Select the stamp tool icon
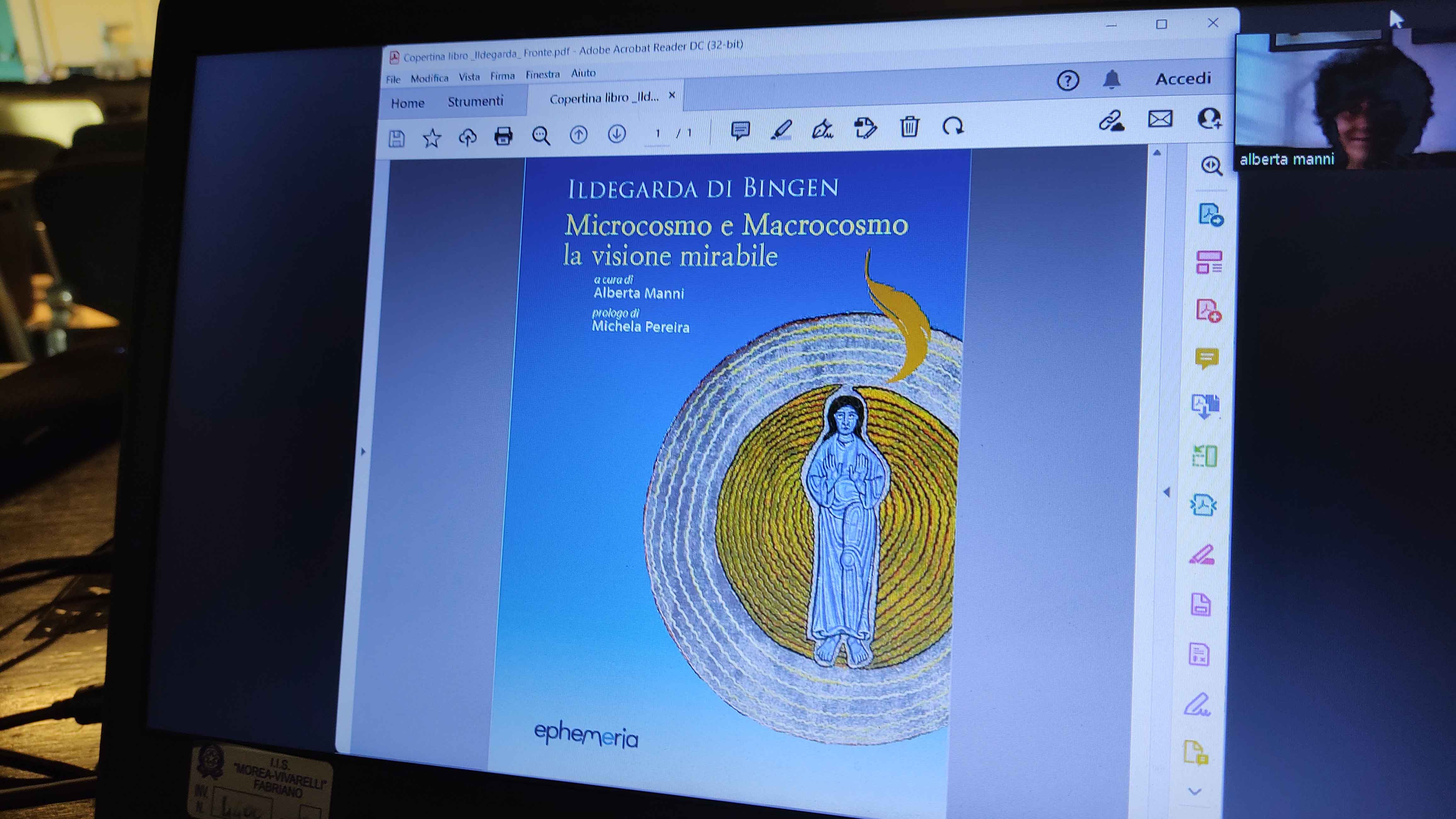Screen dimensions: 1456x819 click(x=865, y=128)
